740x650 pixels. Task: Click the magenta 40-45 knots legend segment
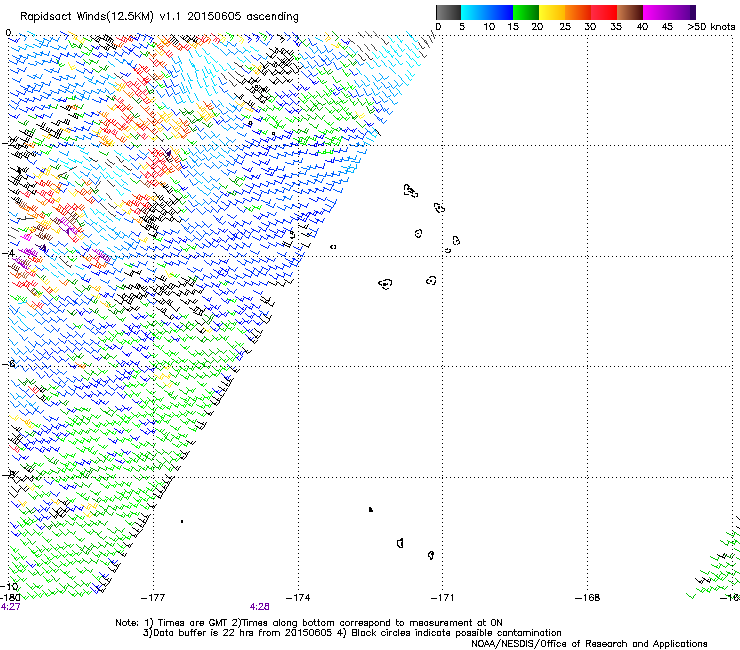click(656, 12)
